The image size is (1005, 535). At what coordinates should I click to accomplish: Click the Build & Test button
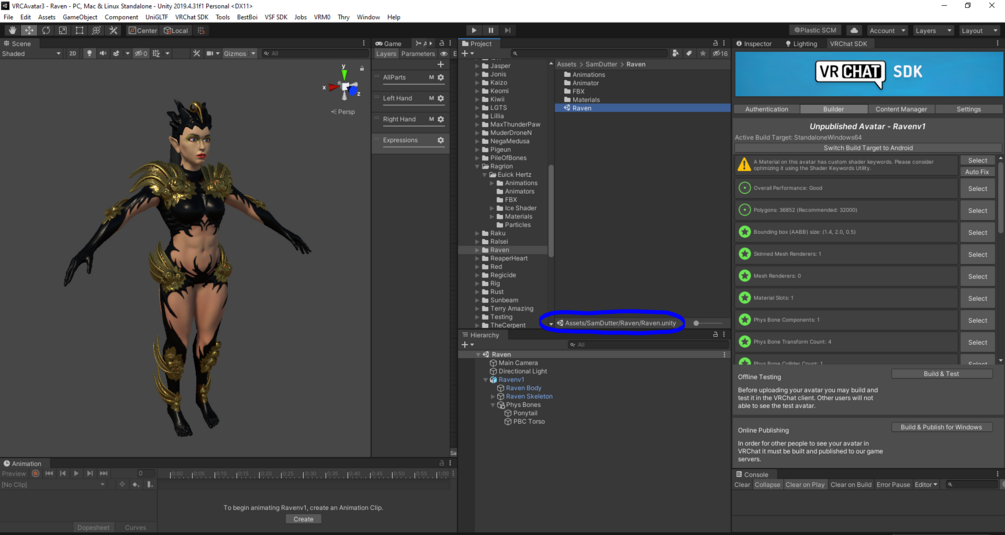tap(941, 374)
